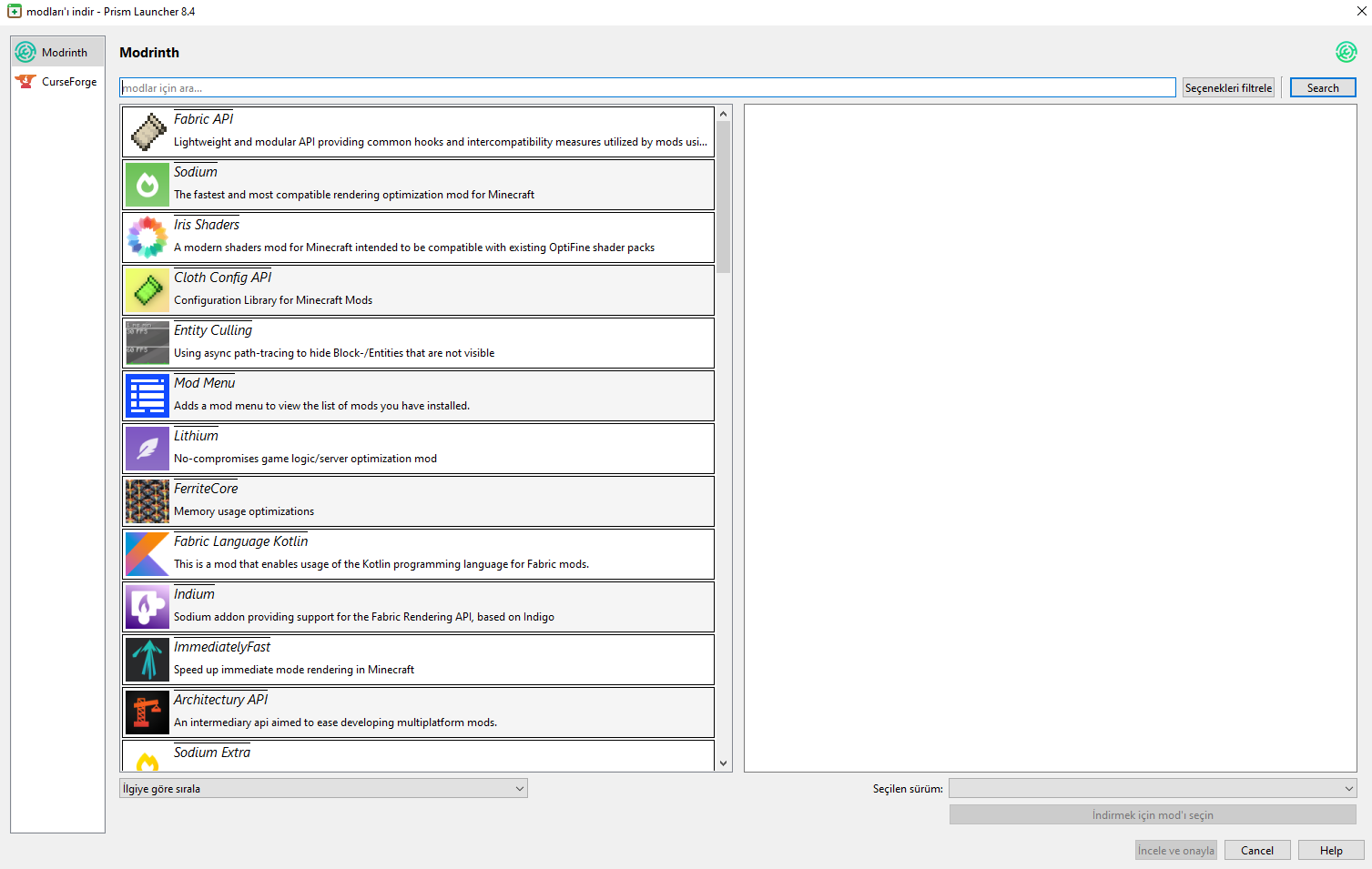1372x869 pixels.
Task: Open the 'İlgiye göre sırala' sort dropdown
Action: pos(323,788)
